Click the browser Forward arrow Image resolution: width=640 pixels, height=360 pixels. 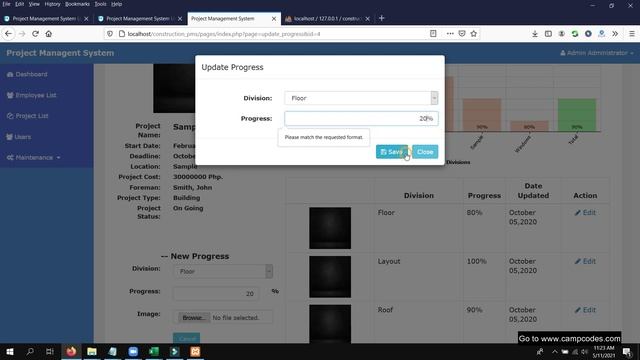click(22, 34)
